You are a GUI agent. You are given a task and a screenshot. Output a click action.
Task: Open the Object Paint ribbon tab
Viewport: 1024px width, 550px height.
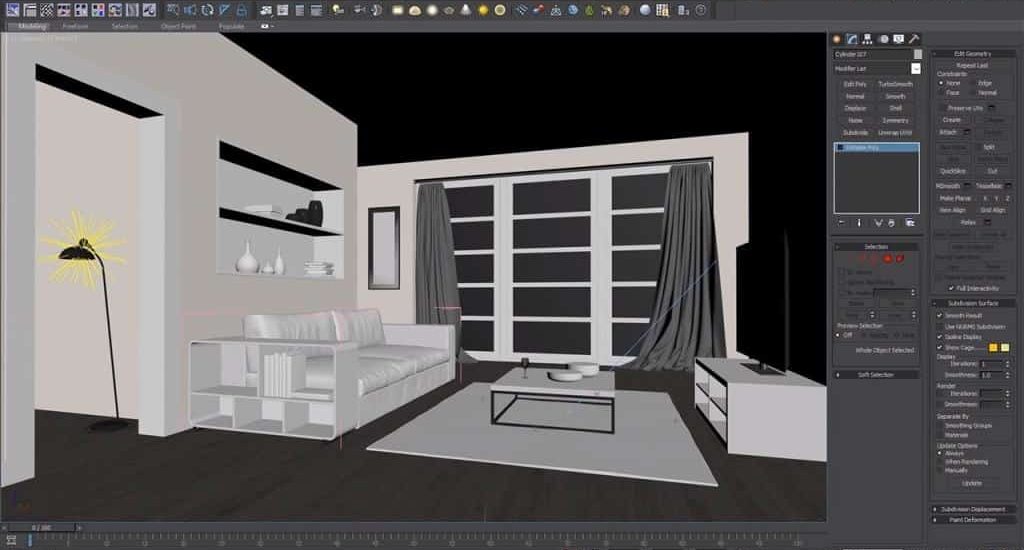coord(178,26)
